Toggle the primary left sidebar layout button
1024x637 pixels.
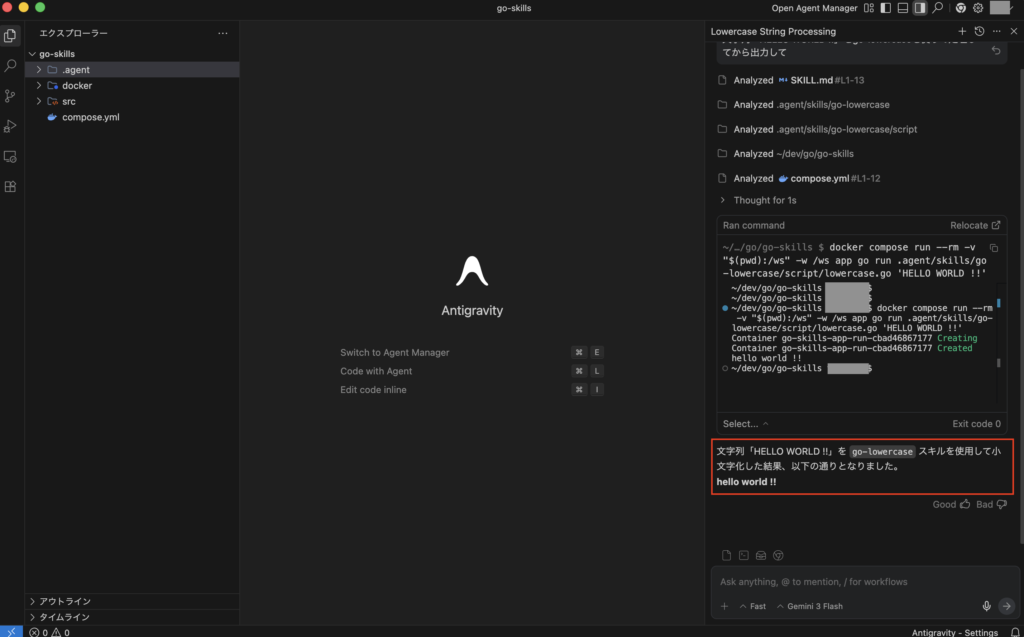tap(885, 8)
